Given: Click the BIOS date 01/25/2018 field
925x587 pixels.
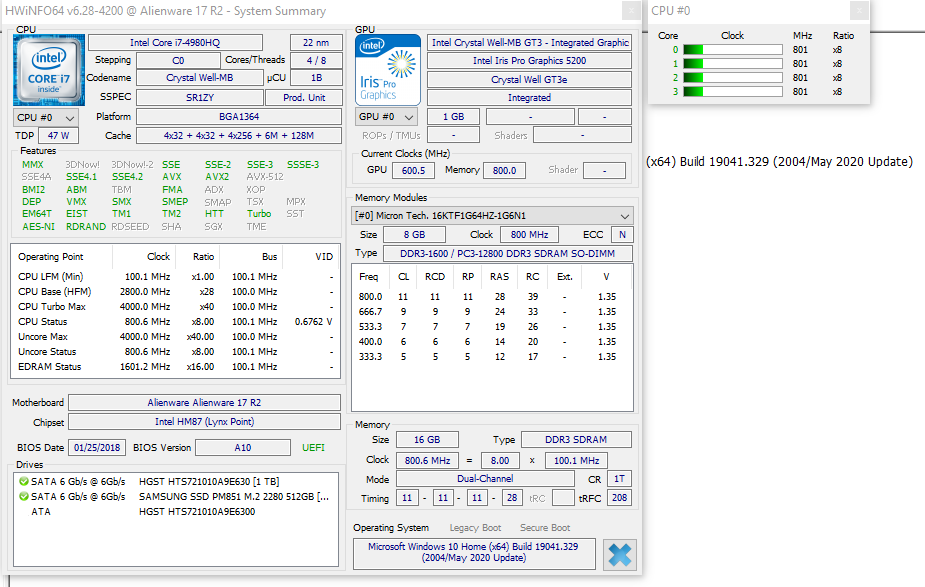Looking at the screenshot, I should pos(97,448).
